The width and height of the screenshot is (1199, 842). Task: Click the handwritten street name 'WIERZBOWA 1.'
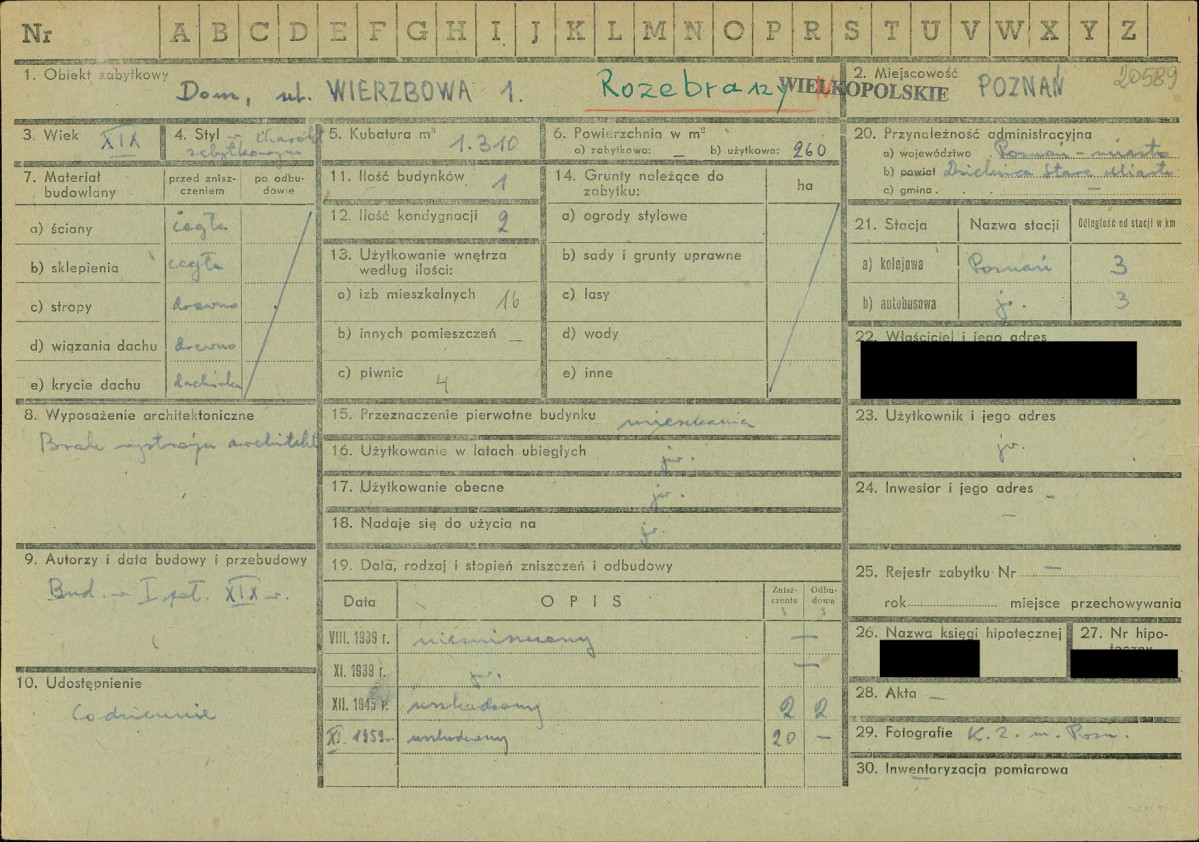[x=425, y=93]
